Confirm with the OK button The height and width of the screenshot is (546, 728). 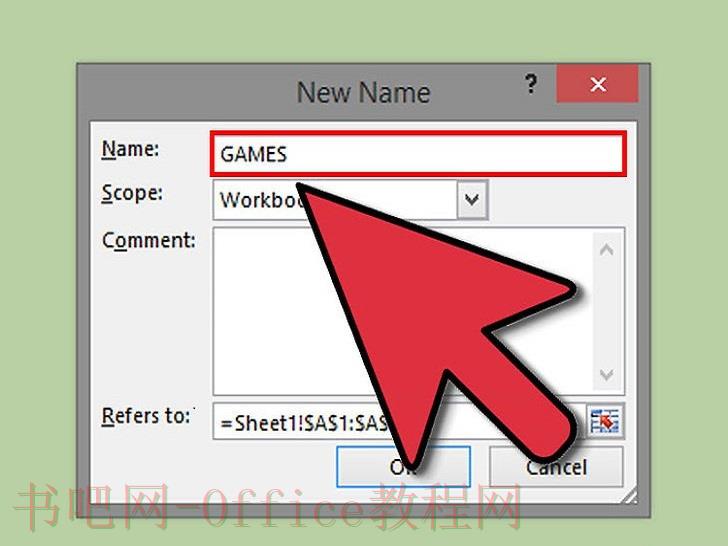pos(403,467)
